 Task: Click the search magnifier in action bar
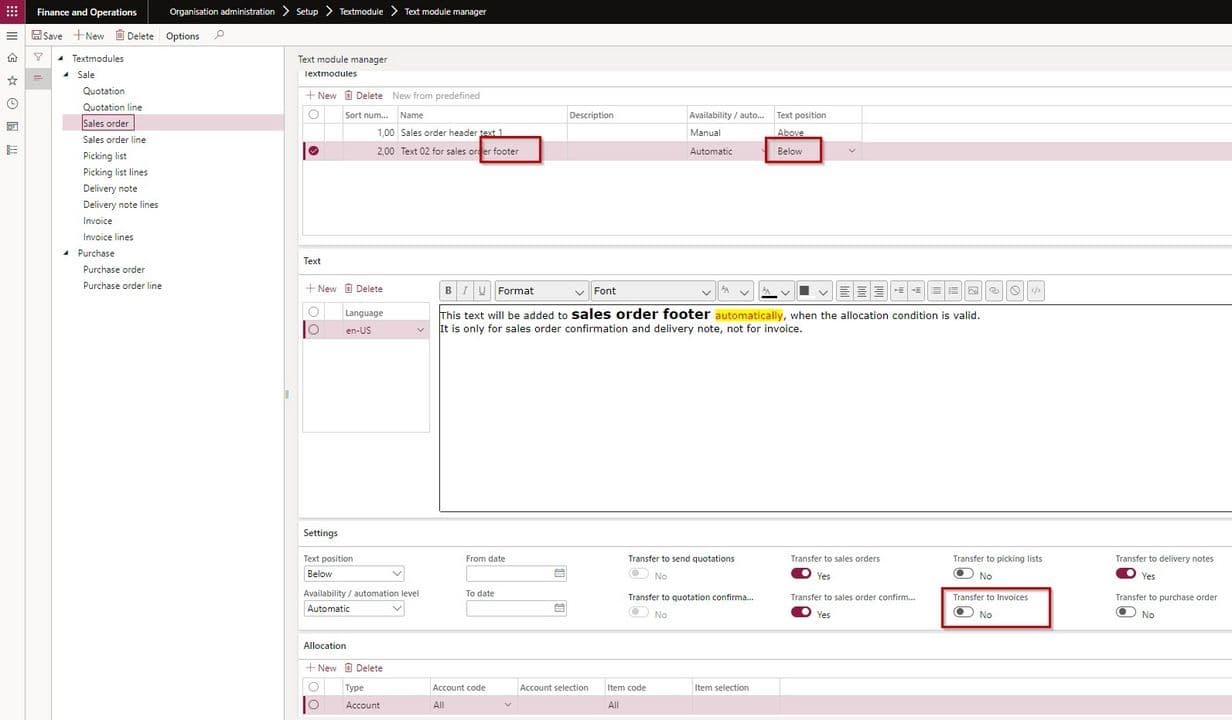[219, 35]
